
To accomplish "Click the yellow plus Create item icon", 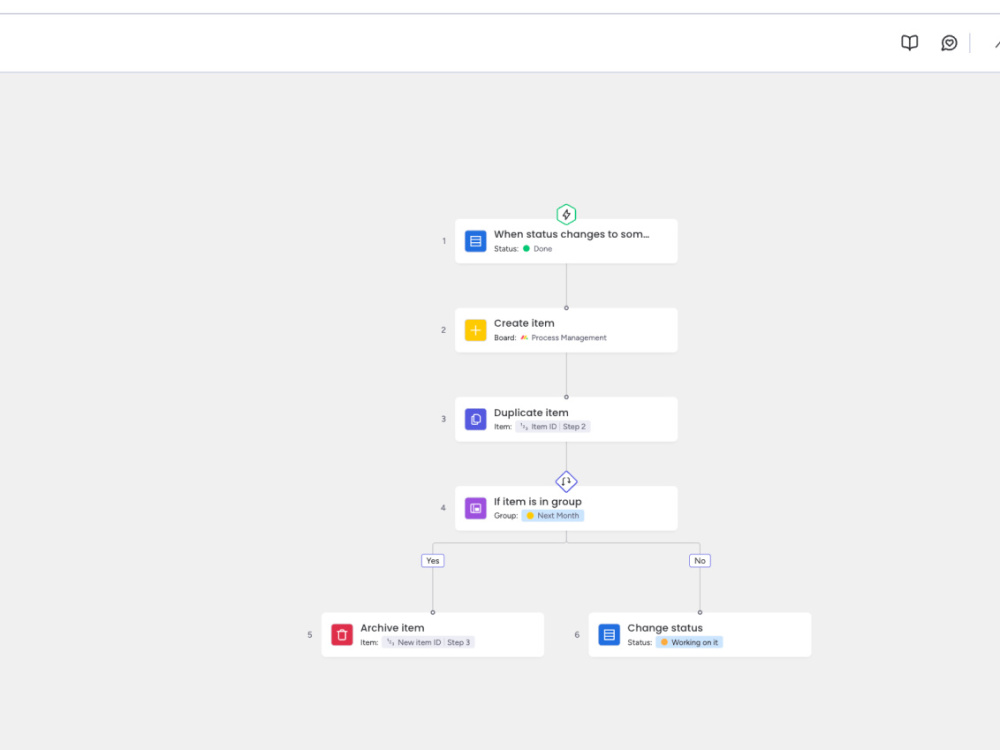I will pyautogui.click(x=475, y=330).
